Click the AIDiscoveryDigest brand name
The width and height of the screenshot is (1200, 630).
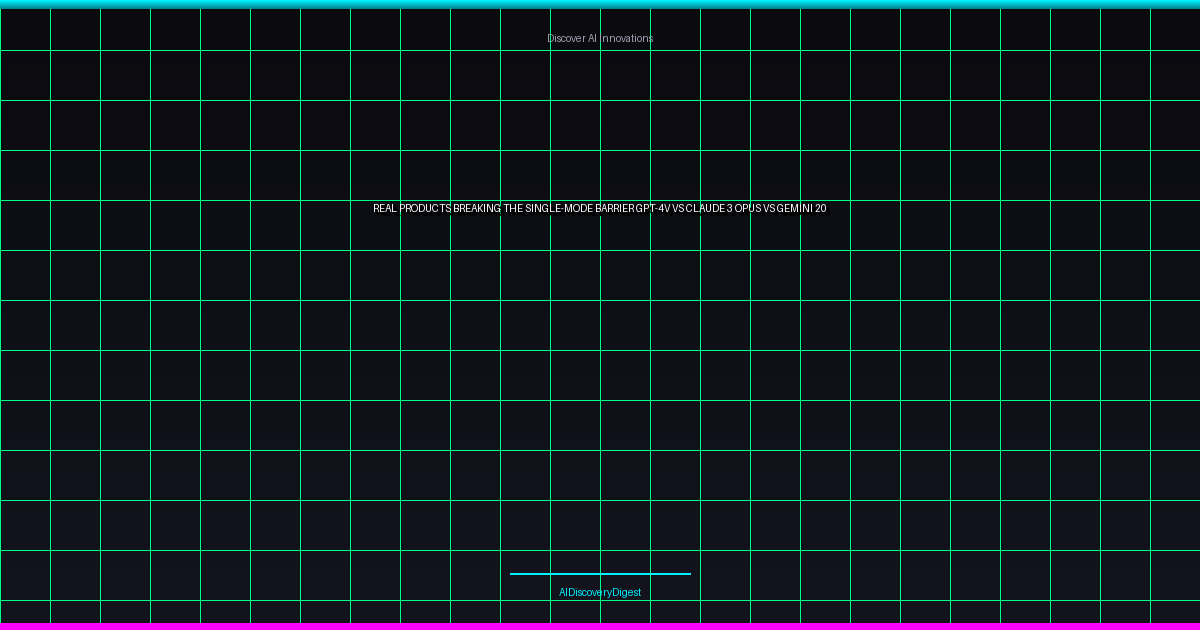coord(600,592)
